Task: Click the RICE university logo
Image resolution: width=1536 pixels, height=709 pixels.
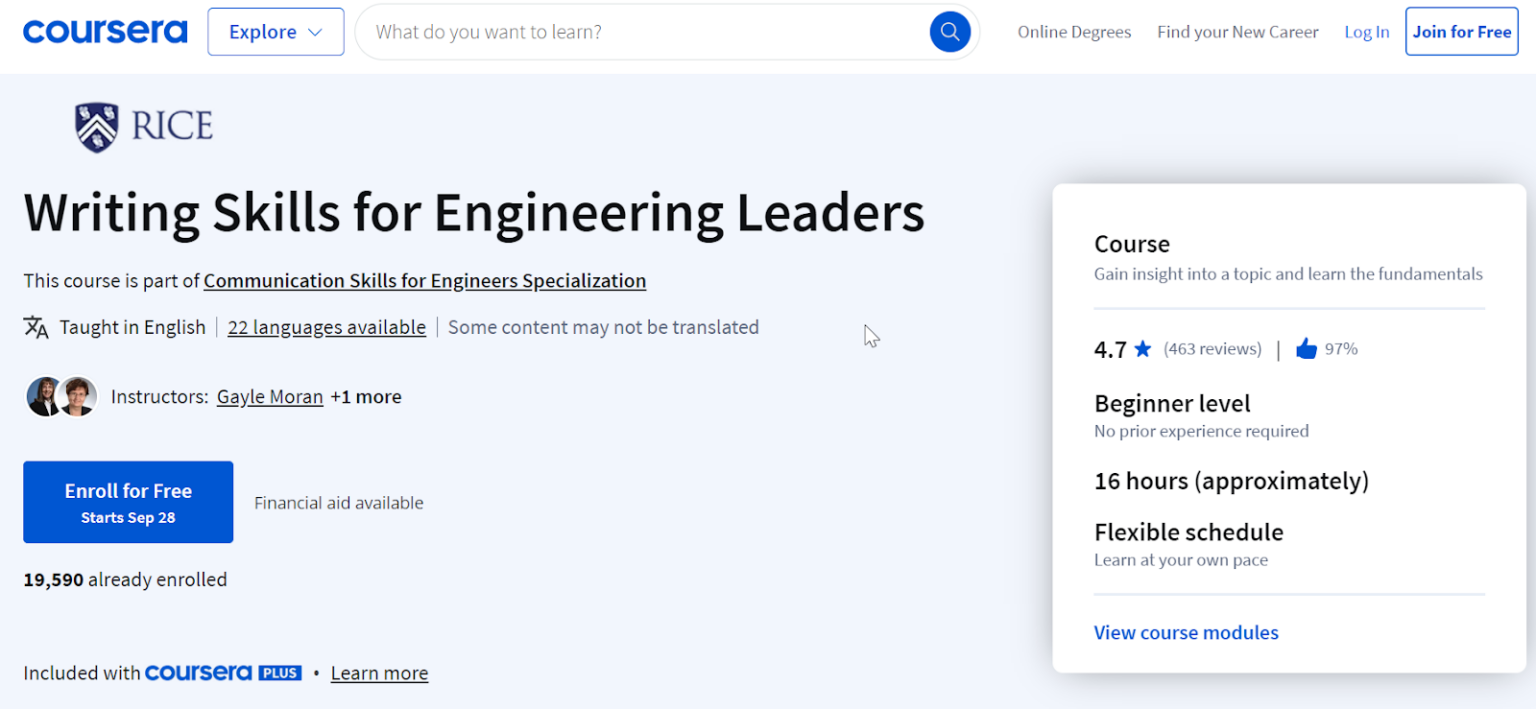Action: pyautogui.click(x=141, y=126)
